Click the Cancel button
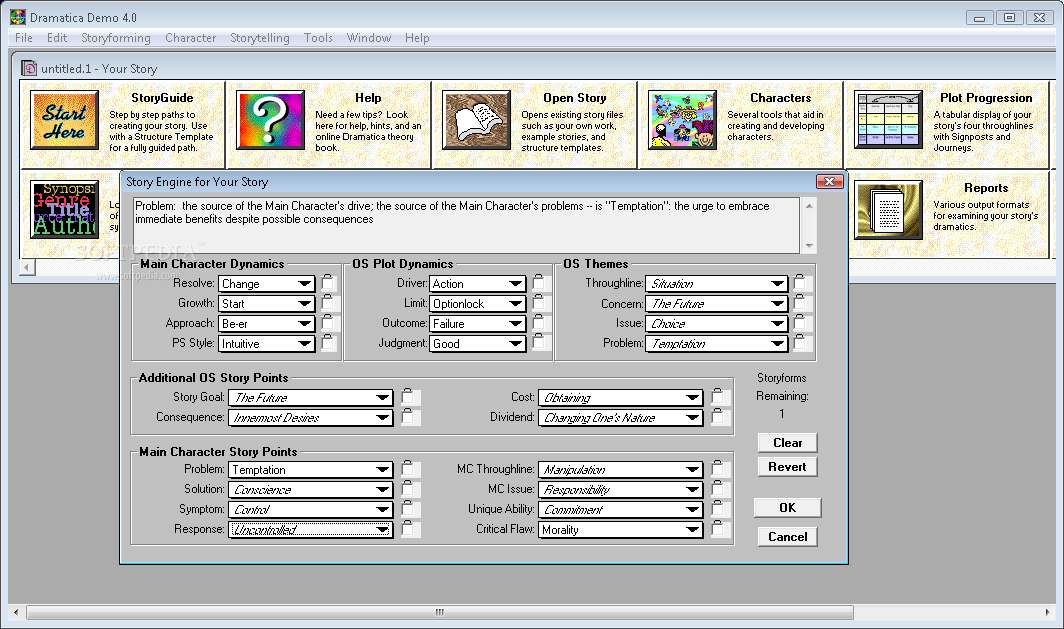The image size is (1064, 629). click(x=787, y=537)
